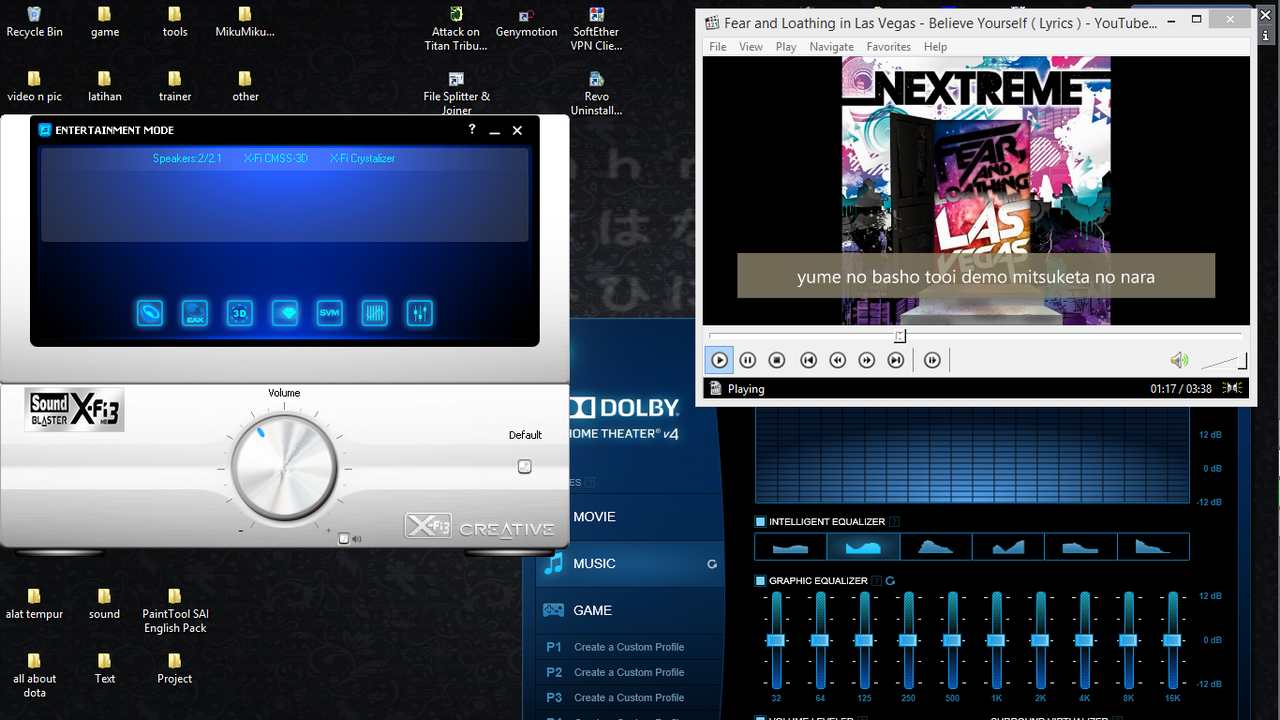Select the fifth Intelligent Equalizer preset shape
This screenshot has height=720, width=1280.
(x=1081, y=546)
